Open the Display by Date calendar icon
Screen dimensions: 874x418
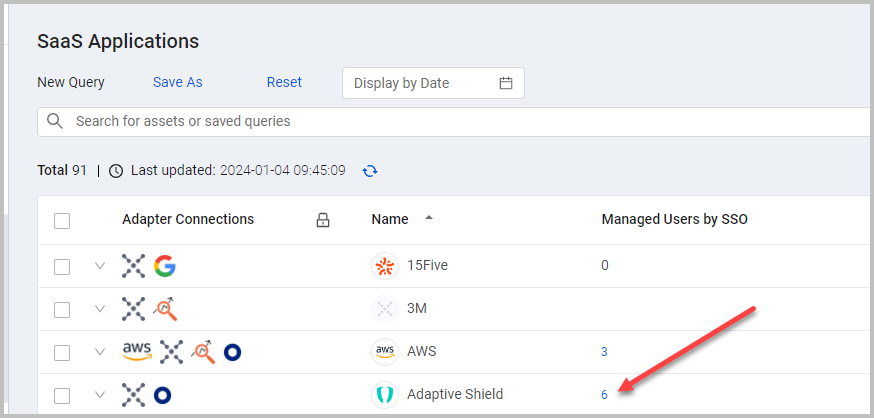pyautogui.click(x=506, y=83)
